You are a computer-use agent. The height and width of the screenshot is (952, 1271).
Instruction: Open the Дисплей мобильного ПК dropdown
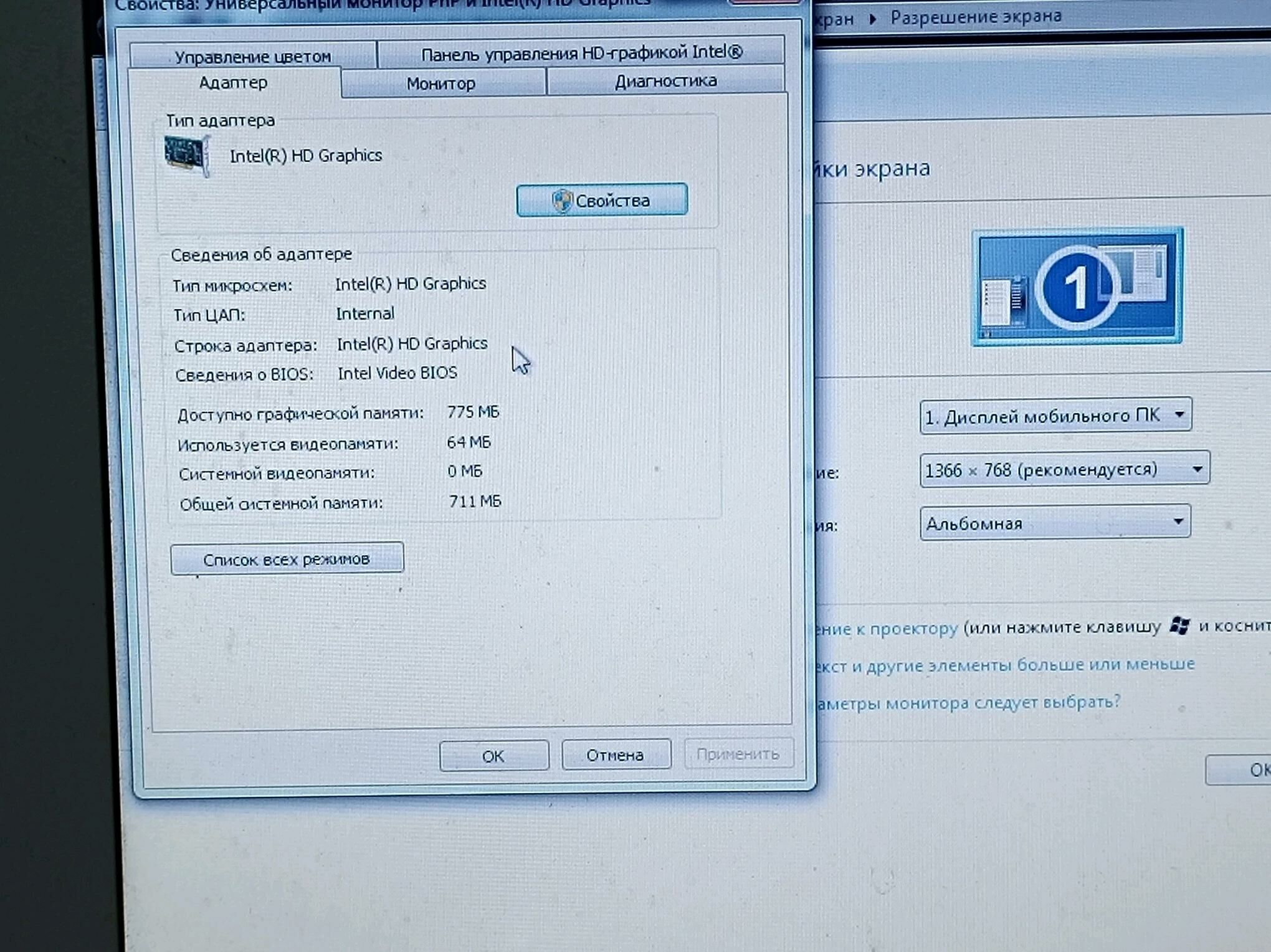pyautogui.click(x=1055, y=416)
